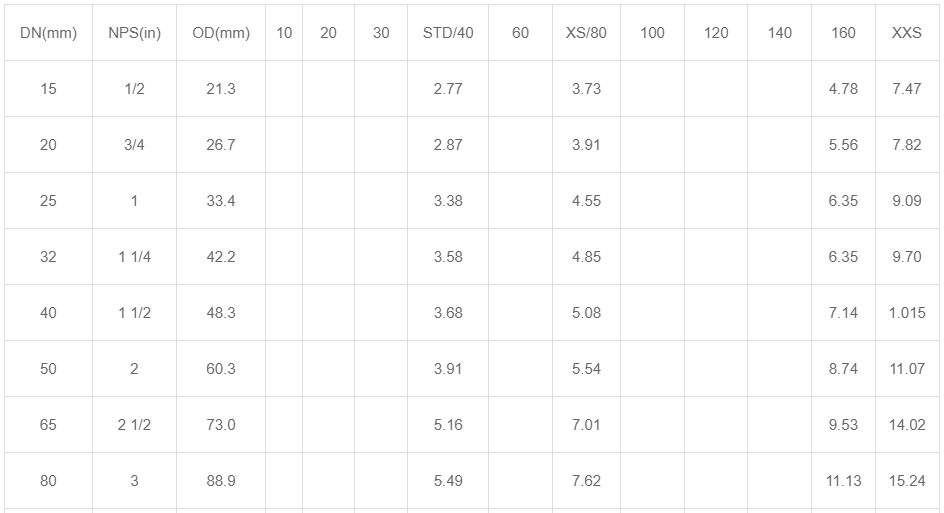Viewport: 944px width, 513px height.
Task: Select the XXS column header
Action: 907,33
